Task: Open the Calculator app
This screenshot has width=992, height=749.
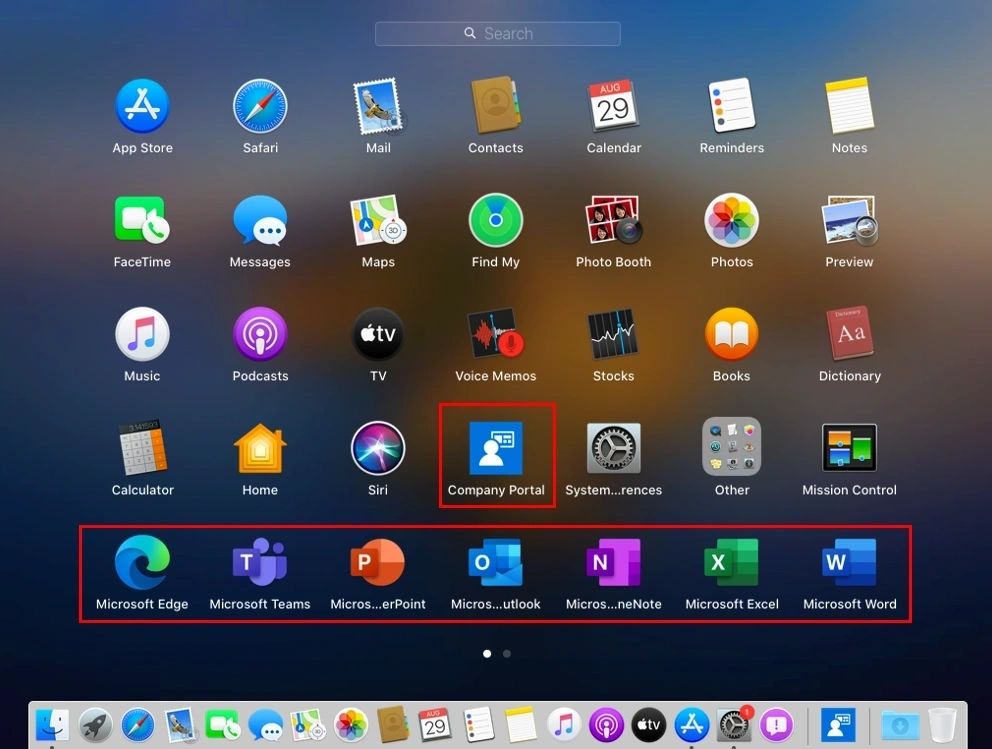Action: point(142,448)
